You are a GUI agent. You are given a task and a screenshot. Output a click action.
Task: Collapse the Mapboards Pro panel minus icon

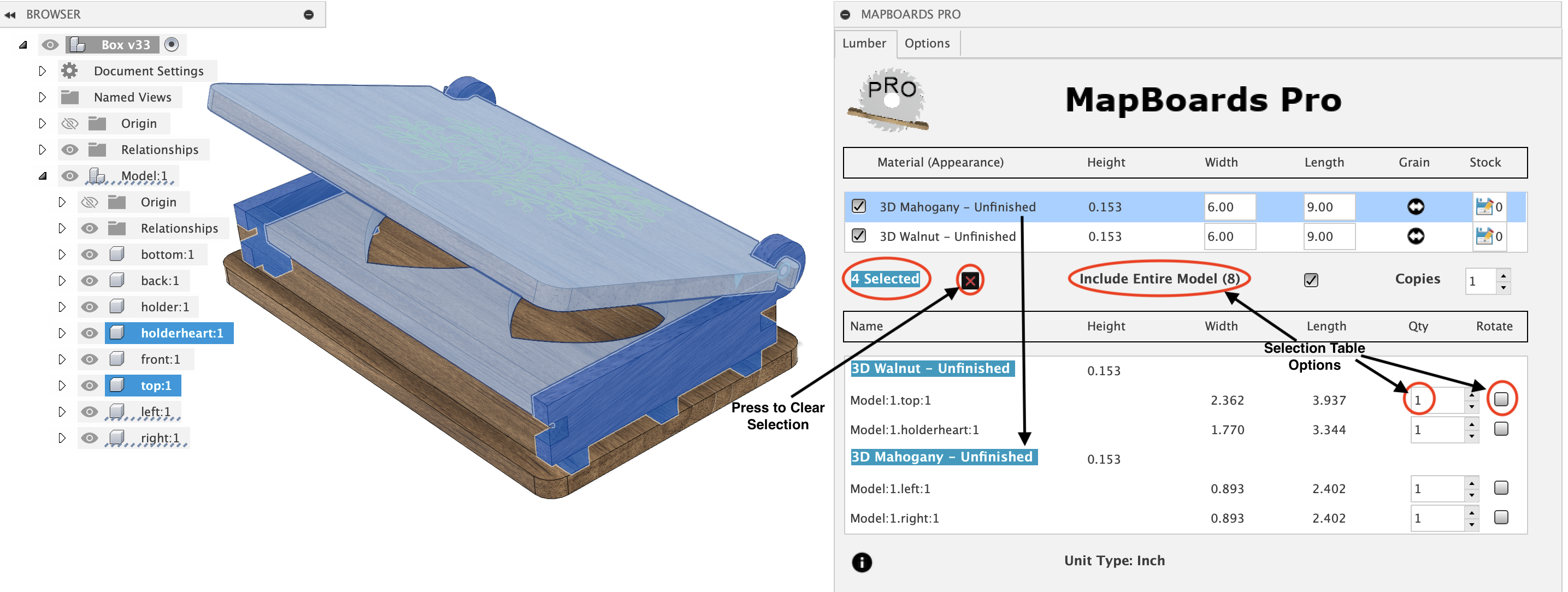coord(845,14)
